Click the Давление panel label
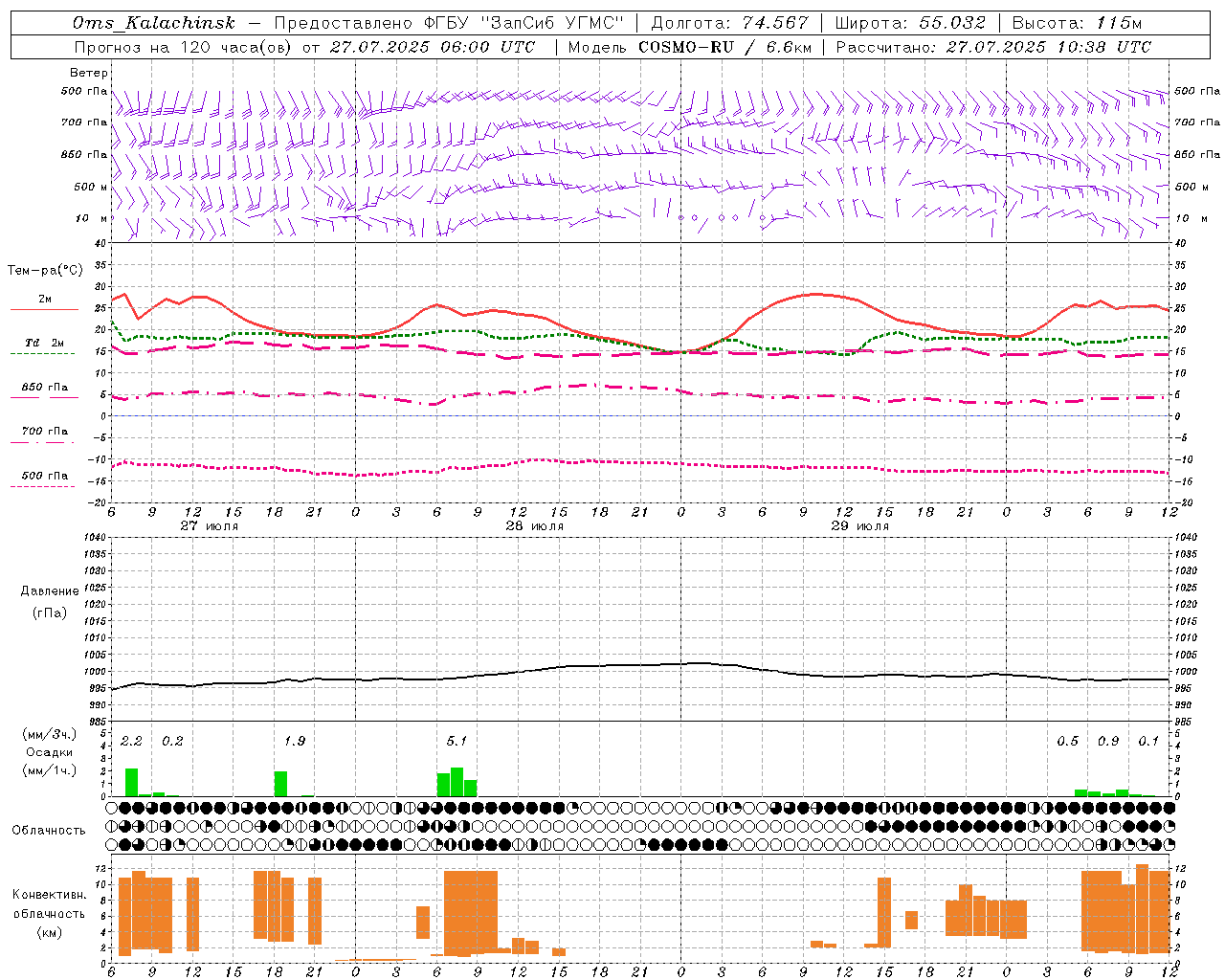Screen dimensions: 1225x980 pyautogui.click(x=50, y=591)
